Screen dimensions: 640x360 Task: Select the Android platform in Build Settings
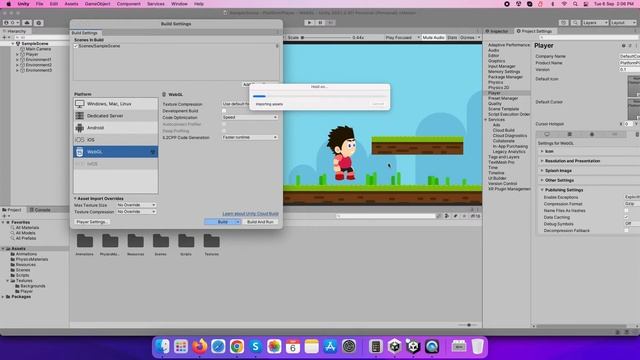coord(116,128)
